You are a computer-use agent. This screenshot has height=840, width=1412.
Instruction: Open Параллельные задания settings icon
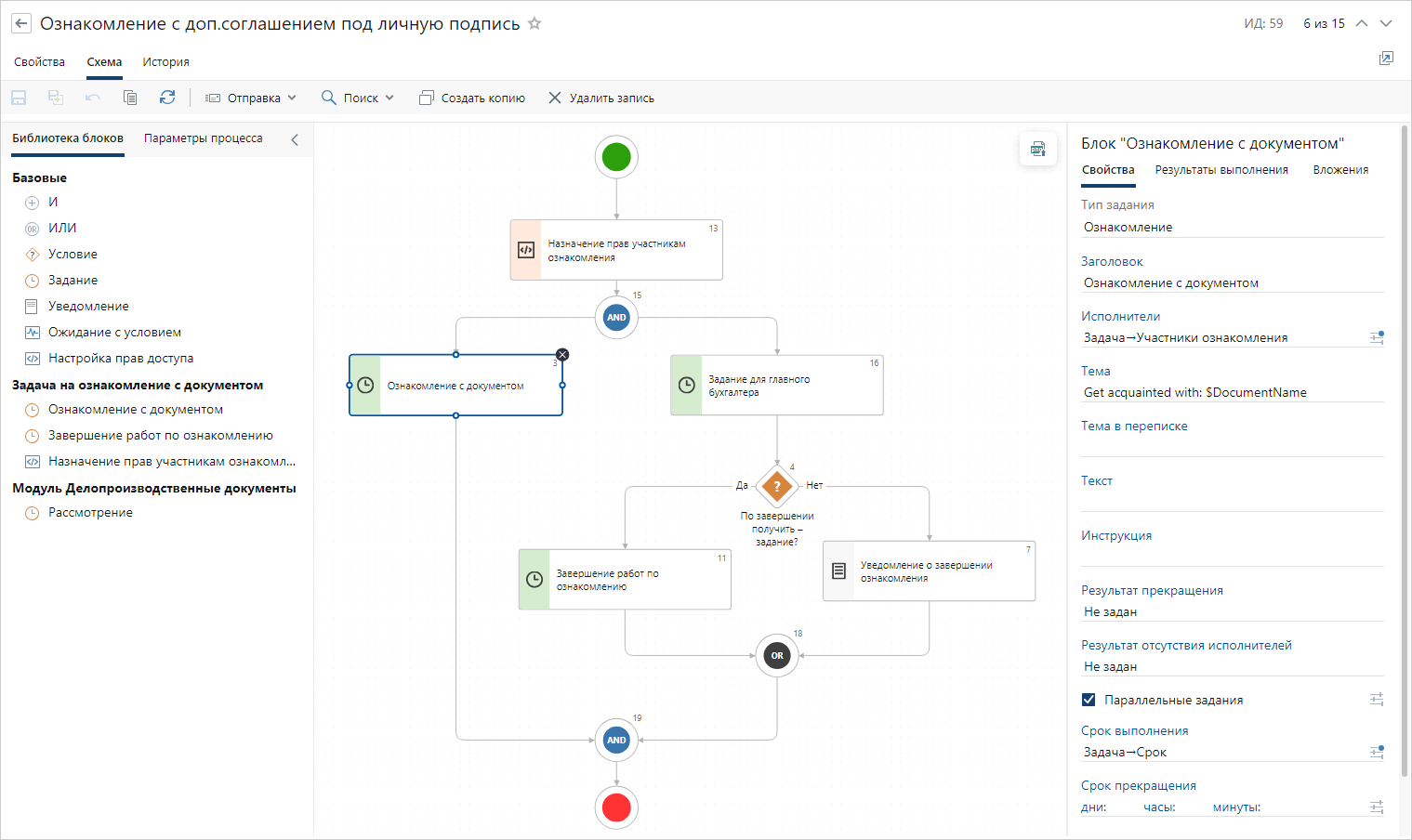[1377, 699]
